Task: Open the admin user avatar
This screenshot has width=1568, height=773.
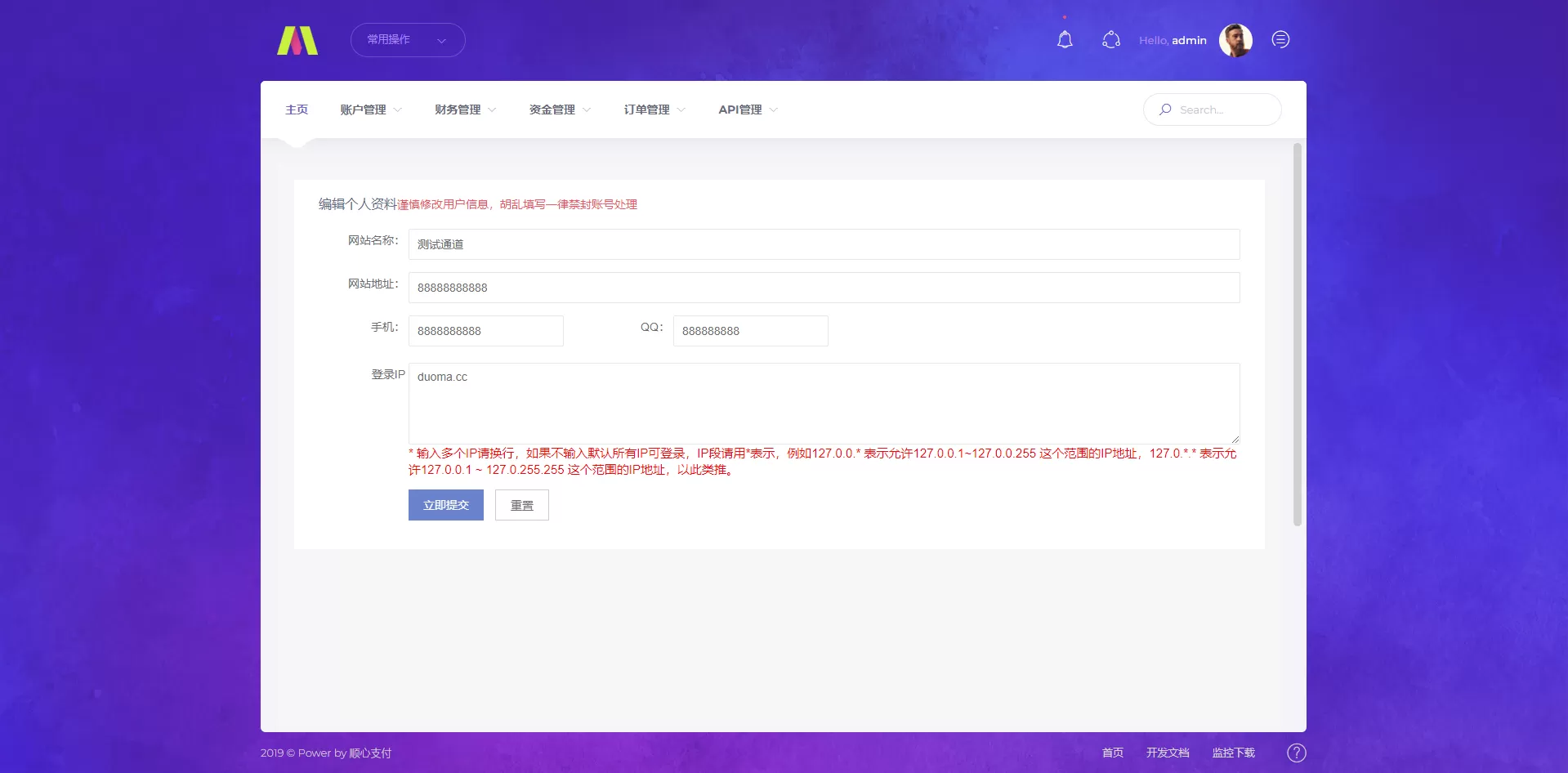Action: click(x=1235, y=40)
